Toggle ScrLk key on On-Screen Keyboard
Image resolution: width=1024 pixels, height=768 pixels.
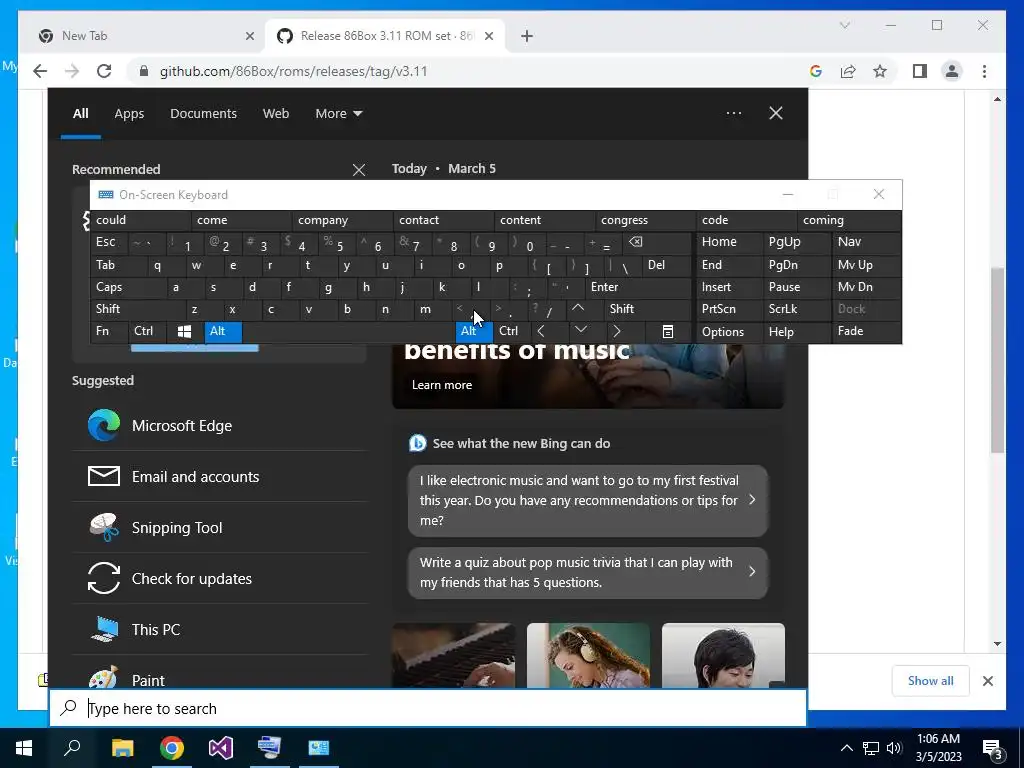(796, 309)
